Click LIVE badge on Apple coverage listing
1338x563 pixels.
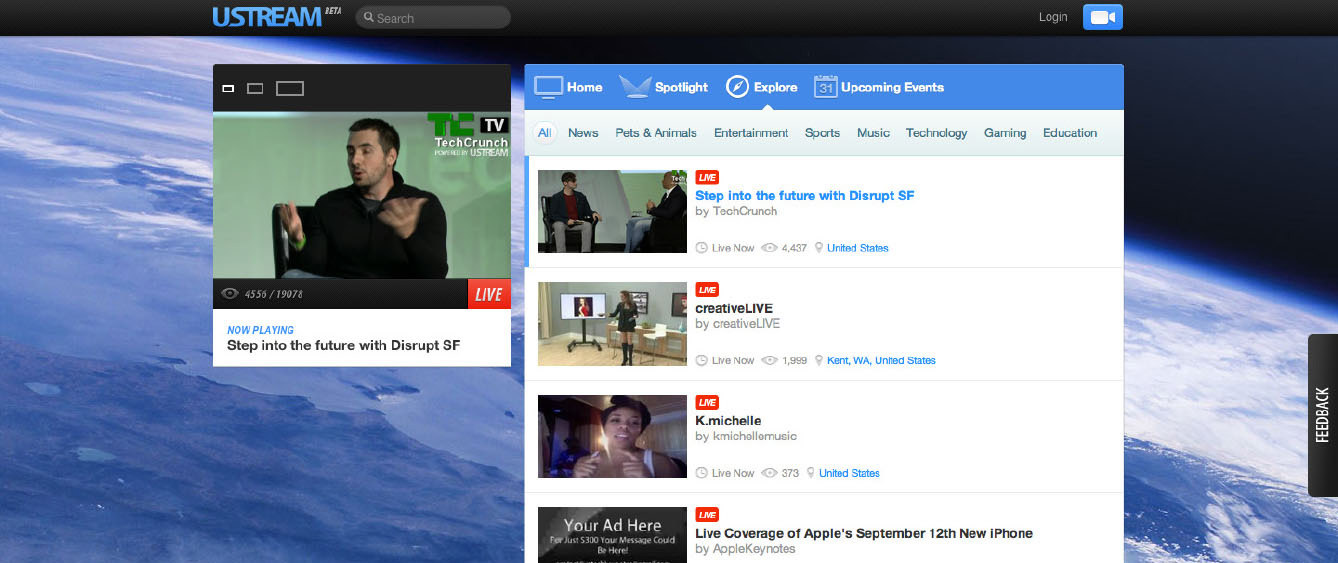point(707,515)
